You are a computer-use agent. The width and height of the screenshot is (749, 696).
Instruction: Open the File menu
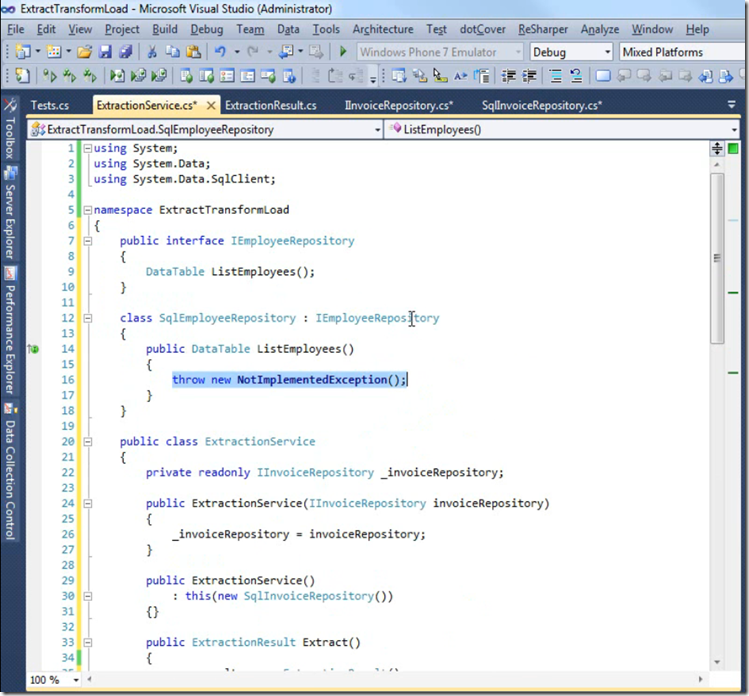point(16,30)
